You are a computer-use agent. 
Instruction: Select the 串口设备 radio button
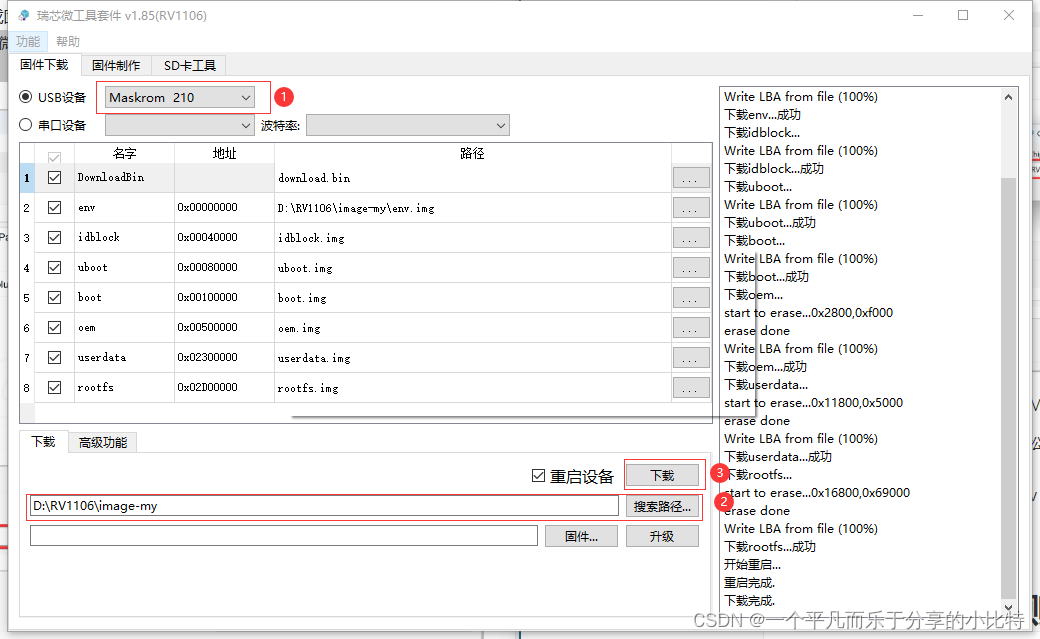tap(26, 125)
